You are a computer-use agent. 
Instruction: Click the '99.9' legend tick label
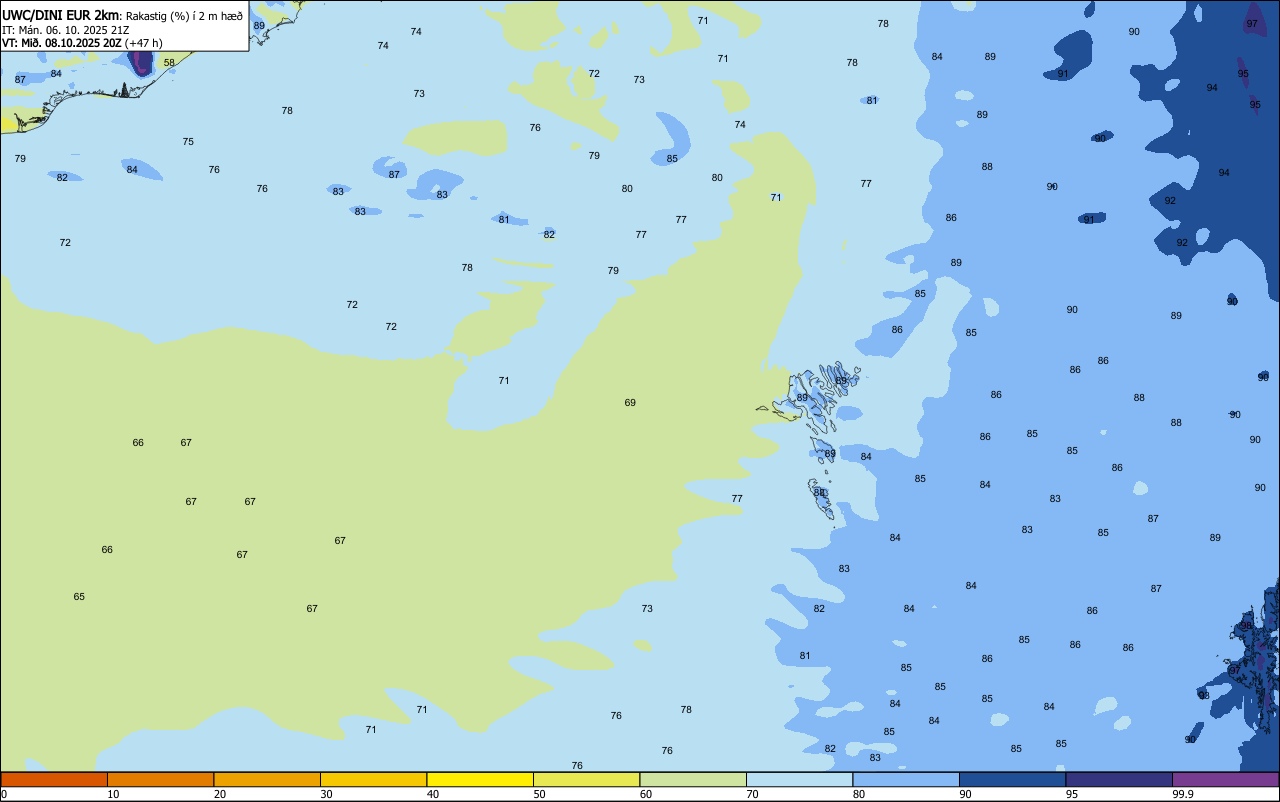1183,794
